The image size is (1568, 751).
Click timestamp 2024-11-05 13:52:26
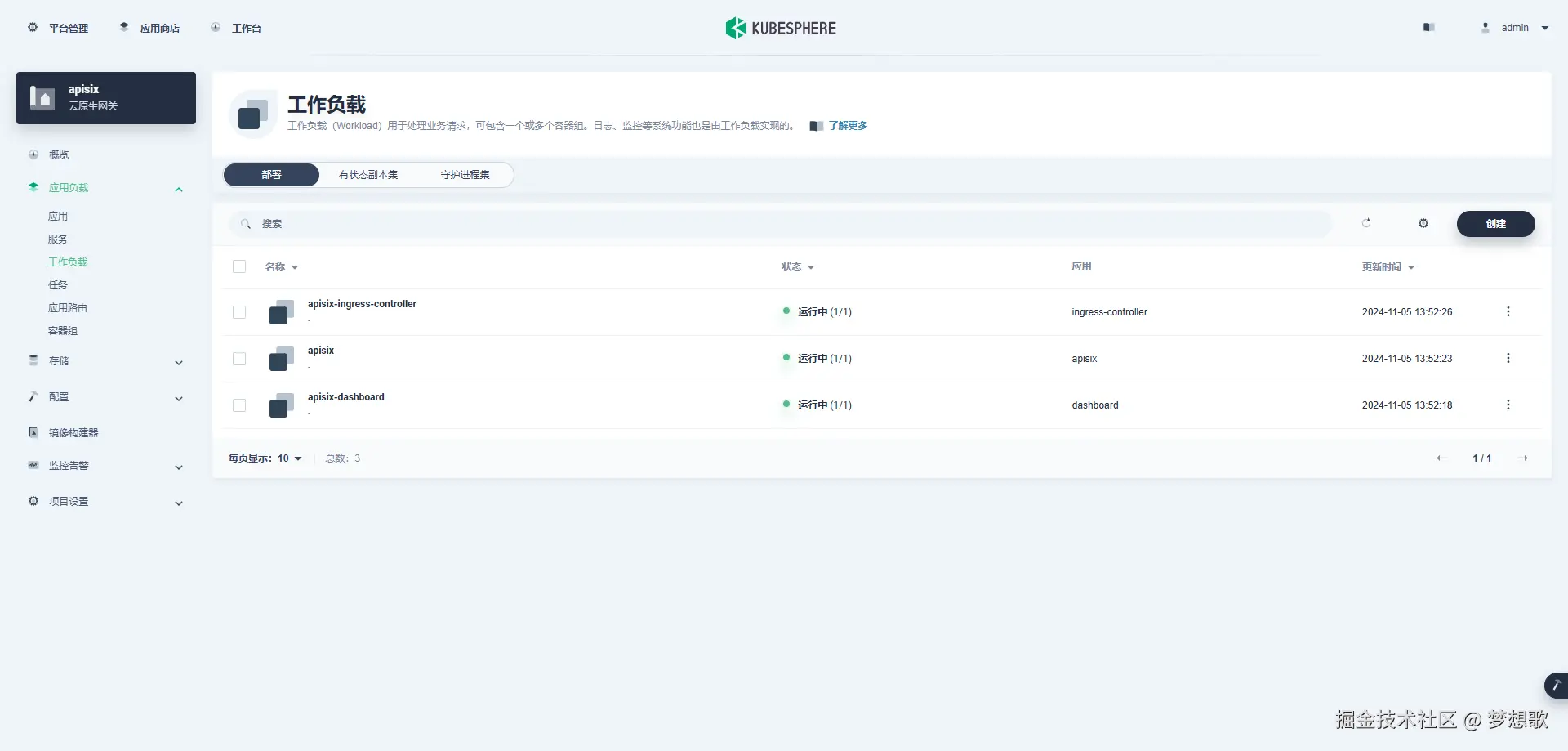coord(1407,312)
